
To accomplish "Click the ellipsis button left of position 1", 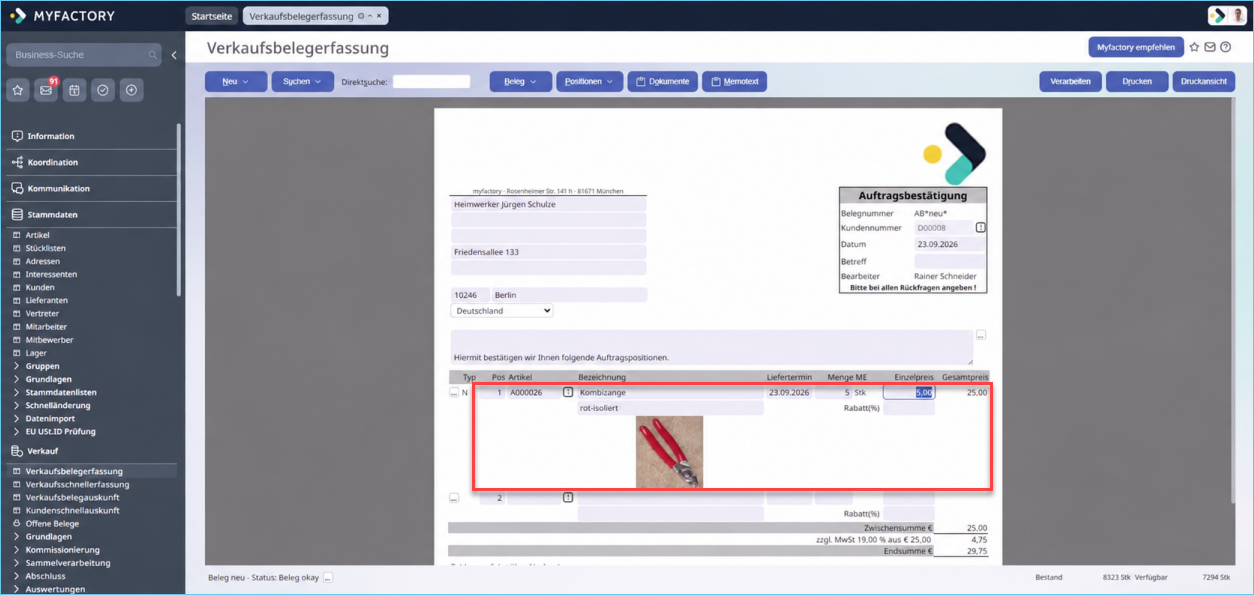I will pyautogui.click(x=454, y=393).
